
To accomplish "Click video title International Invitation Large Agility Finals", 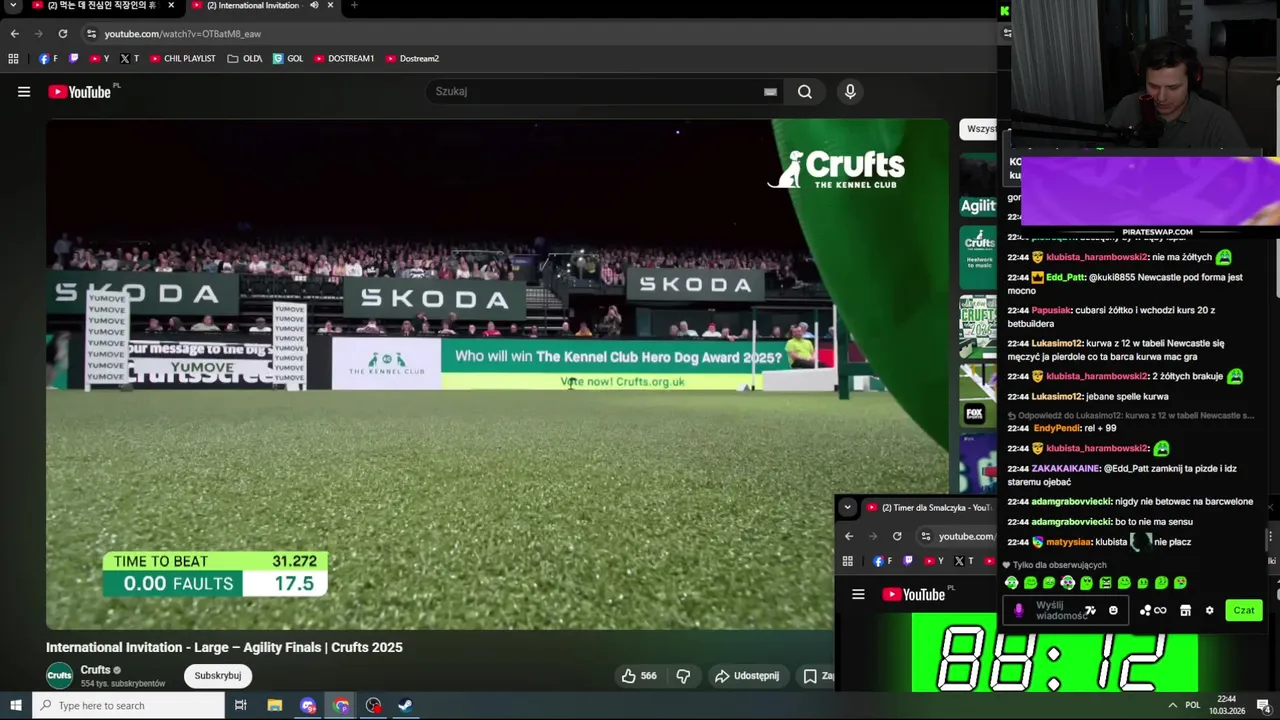I will (x=224, y=647).
